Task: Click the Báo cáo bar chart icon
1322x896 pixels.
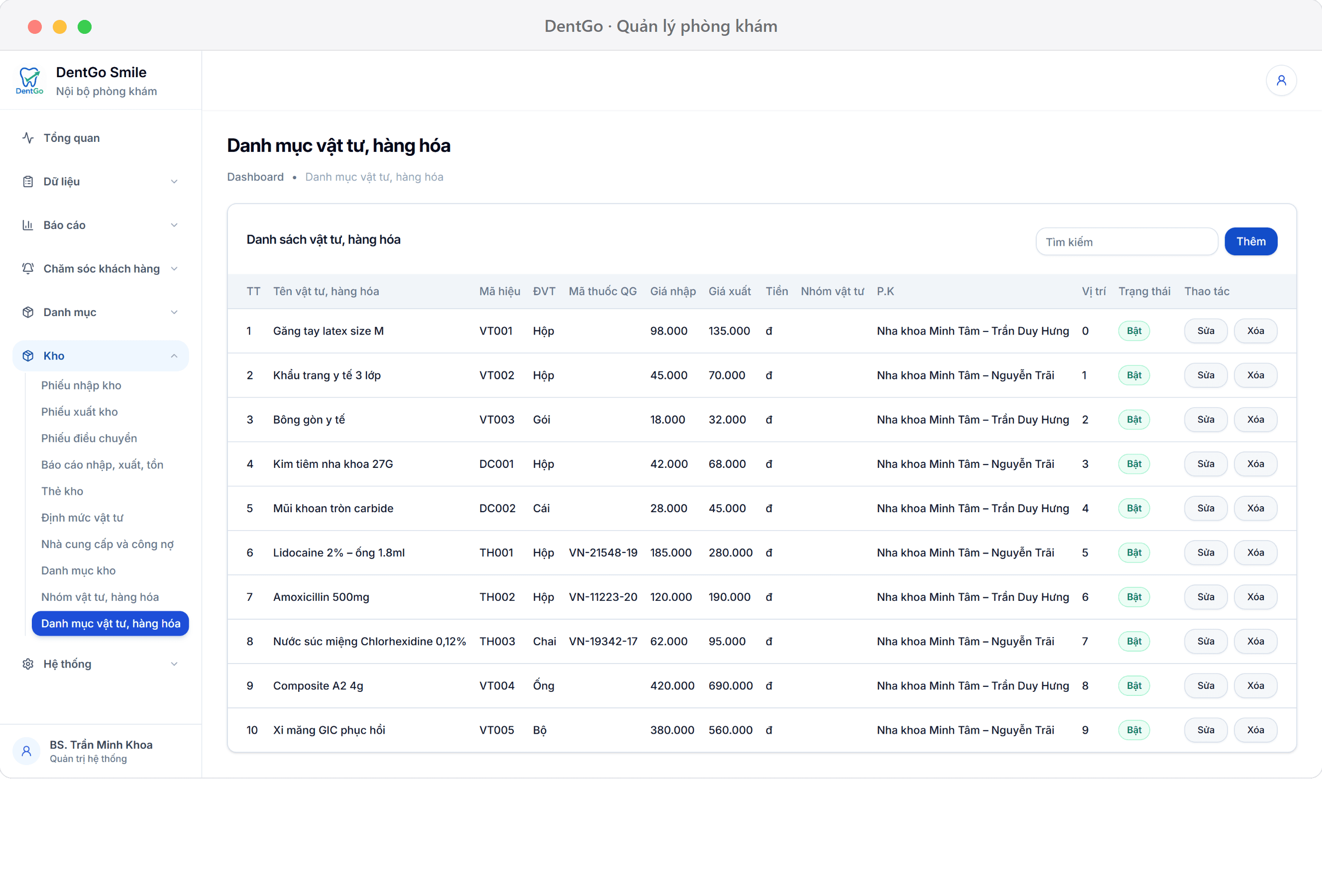Action: tap(28, 225)
